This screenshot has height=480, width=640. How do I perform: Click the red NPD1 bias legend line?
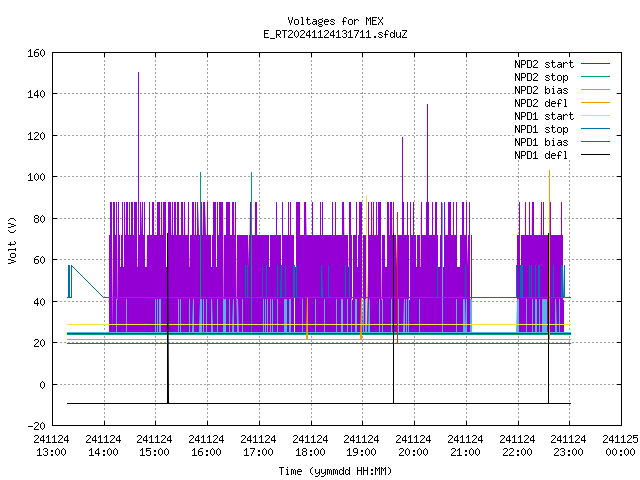[x=596, y=142]
